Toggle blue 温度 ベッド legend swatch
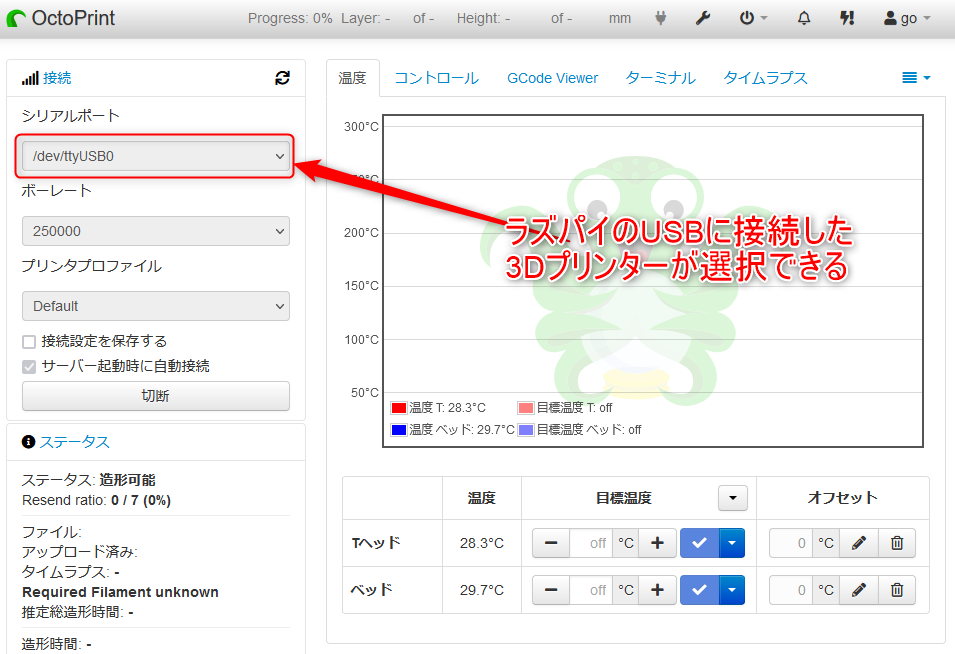The height and width of the screenshot is (654, 955). point(399,430)
